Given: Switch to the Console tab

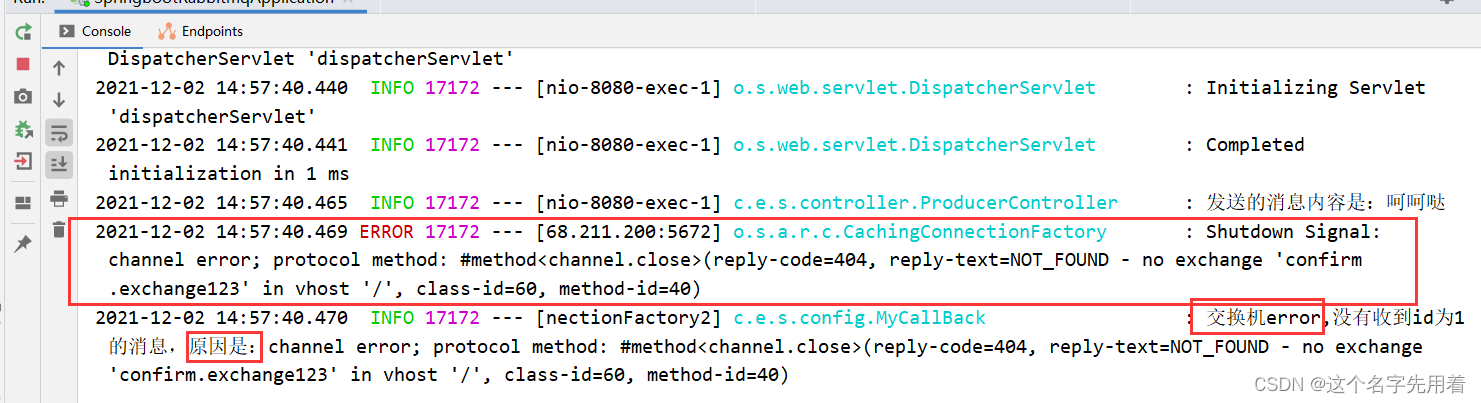Looking at the screenshot, I should (96, 31).
